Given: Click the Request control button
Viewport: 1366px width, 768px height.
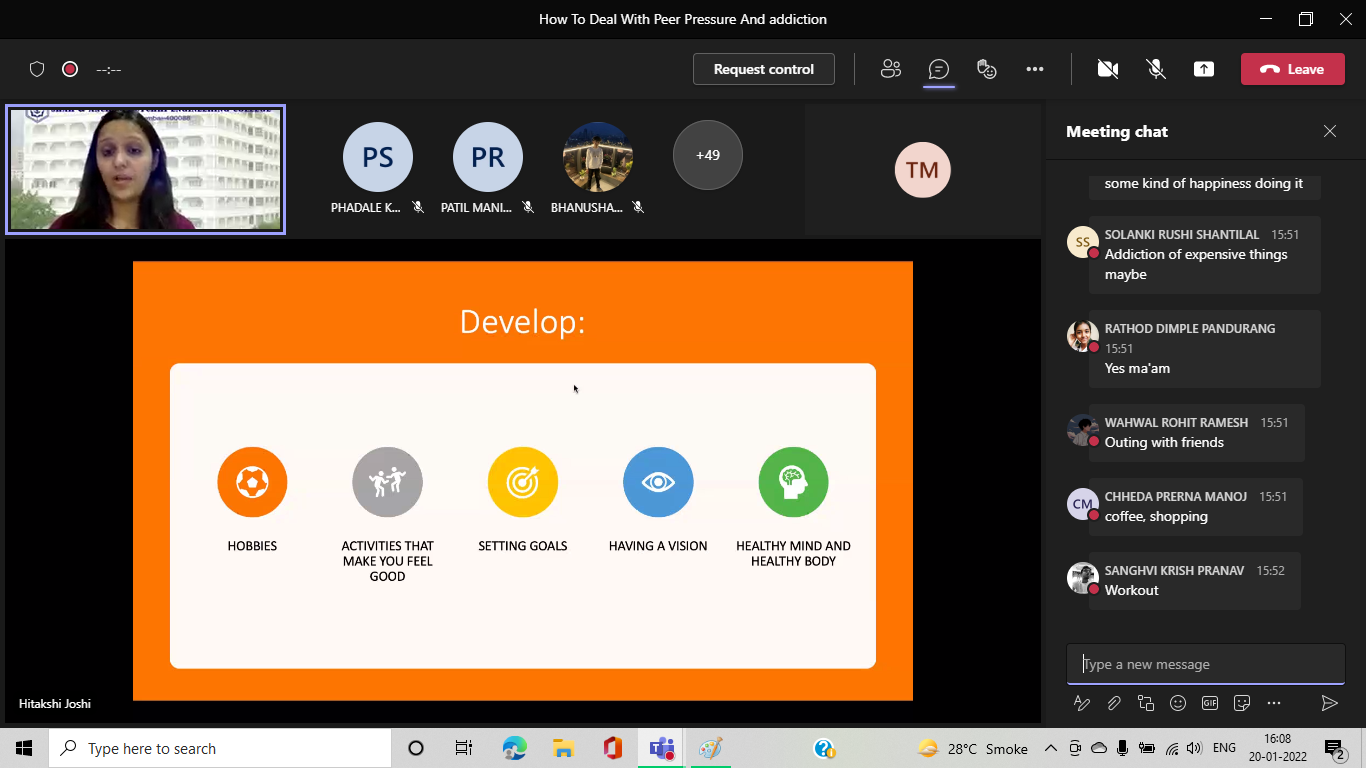Looking at the screenshot, I should [x=764, y=69].
